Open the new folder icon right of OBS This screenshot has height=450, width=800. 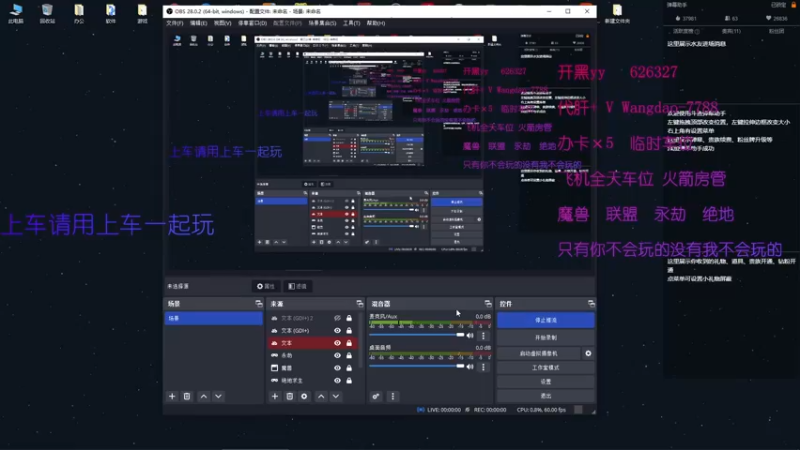coord(617,13)
